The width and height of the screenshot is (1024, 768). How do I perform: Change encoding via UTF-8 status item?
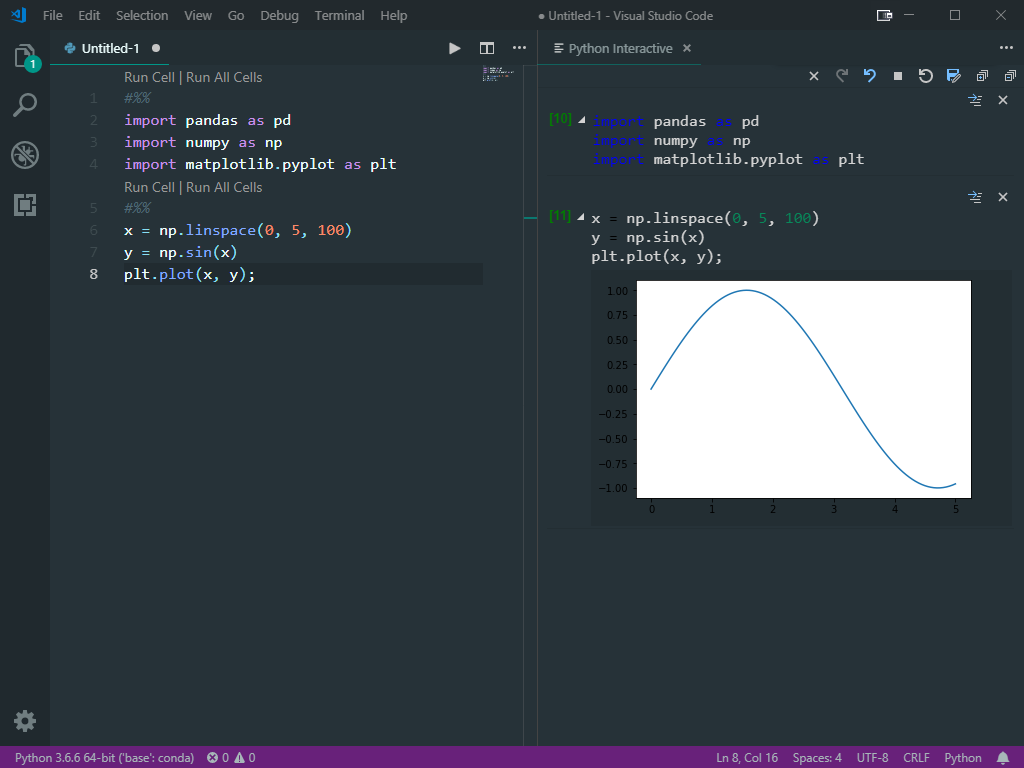(872, 758)
